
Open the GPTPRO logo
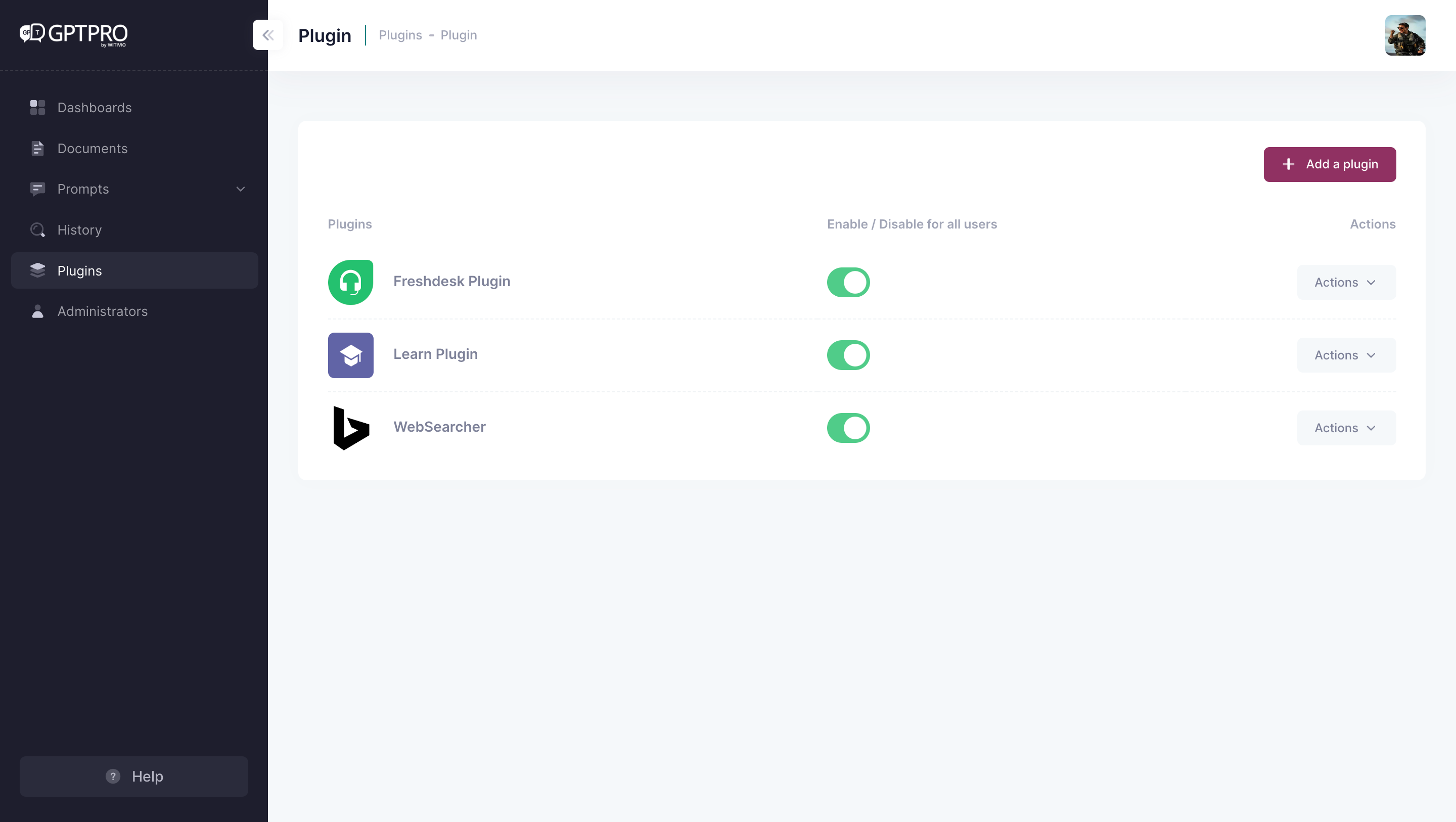coord(72,35)
